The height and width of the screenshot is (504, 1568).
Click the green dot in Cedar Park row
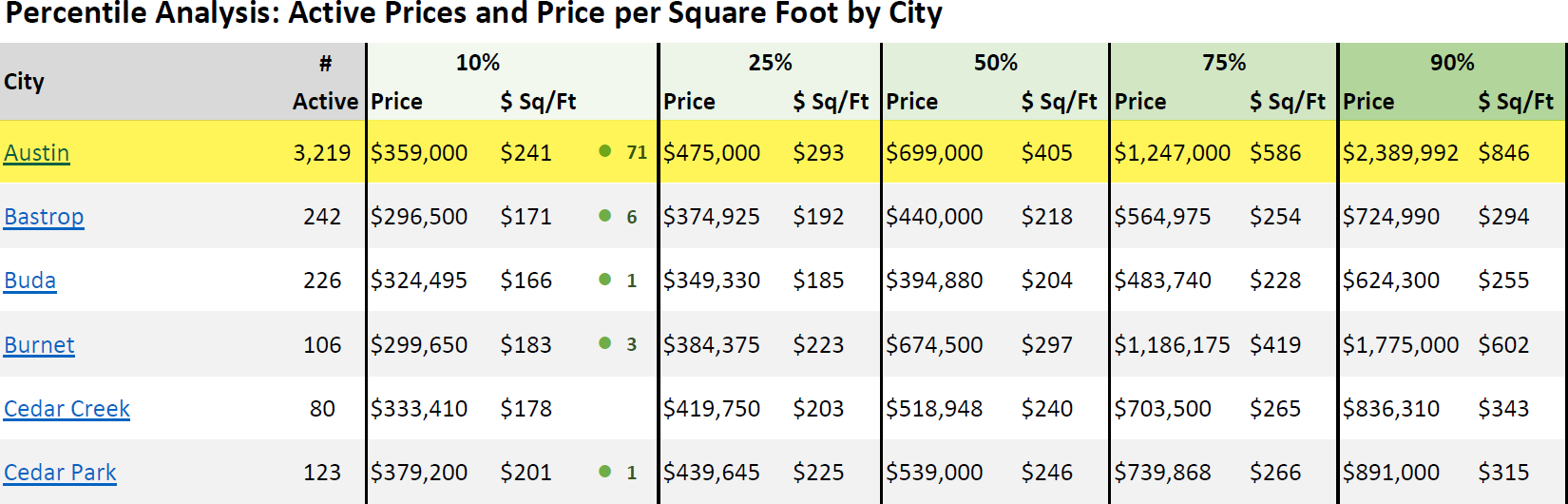coord(605,472)
